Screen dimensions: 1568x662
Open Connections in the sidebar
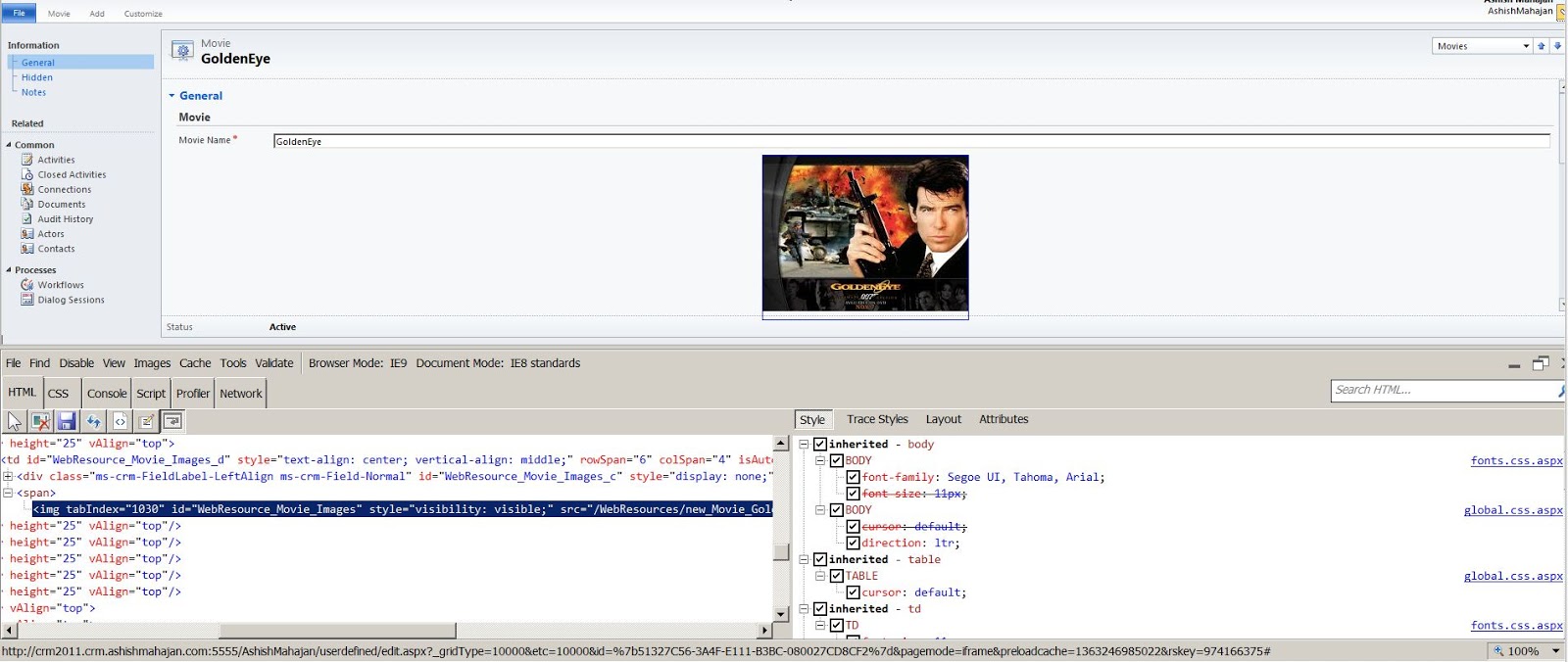[64, 189]
